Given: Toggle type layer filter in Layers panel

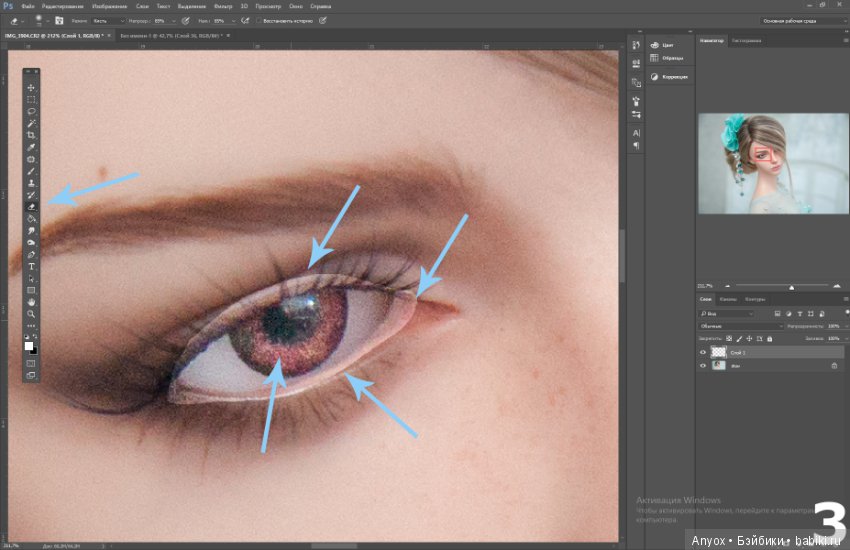Looking at the screenshot, I should click(x=800, y=314).
